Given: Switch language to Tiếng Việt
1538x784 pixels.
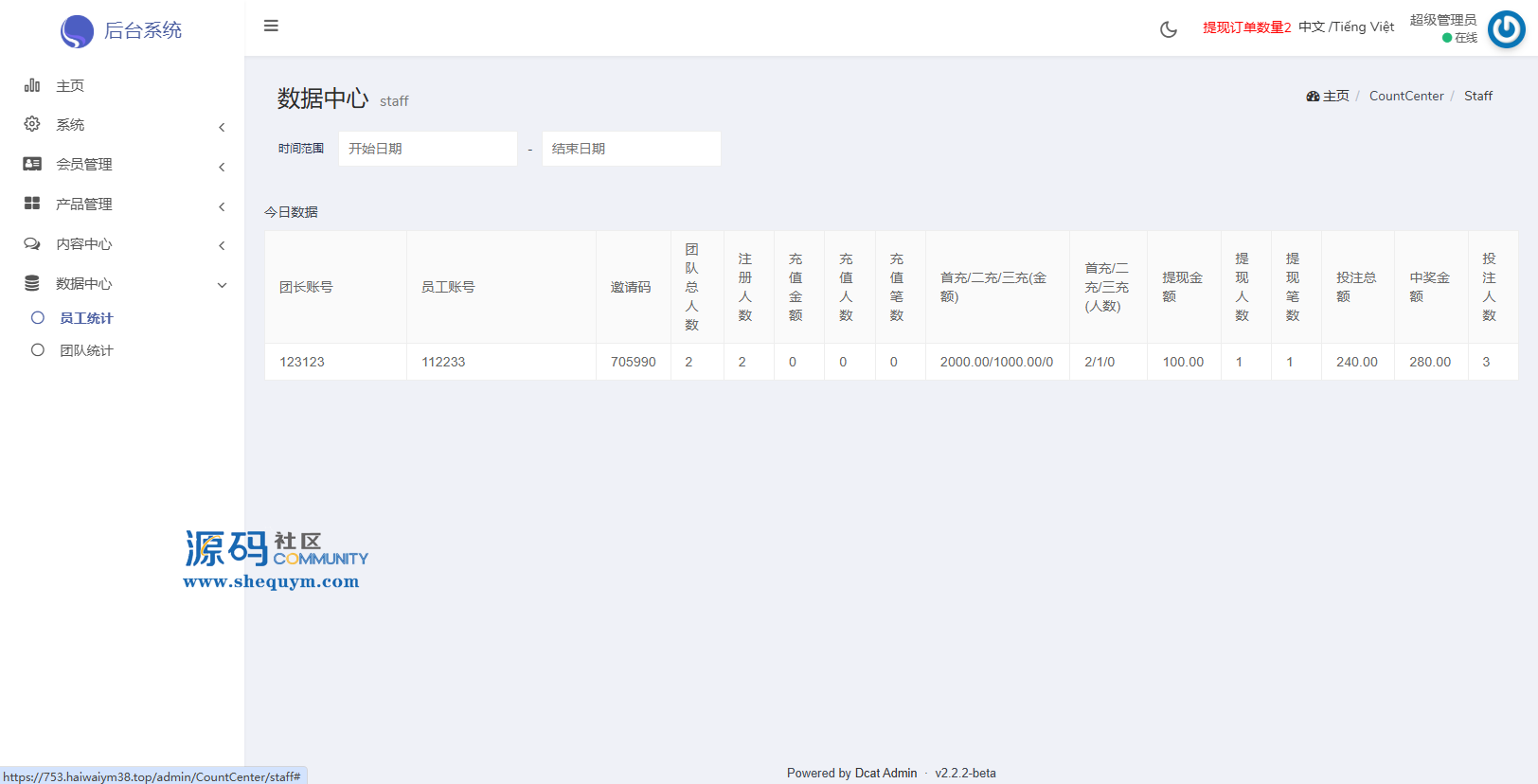Looking at the screenshot, I should [x=1364, y=27].
